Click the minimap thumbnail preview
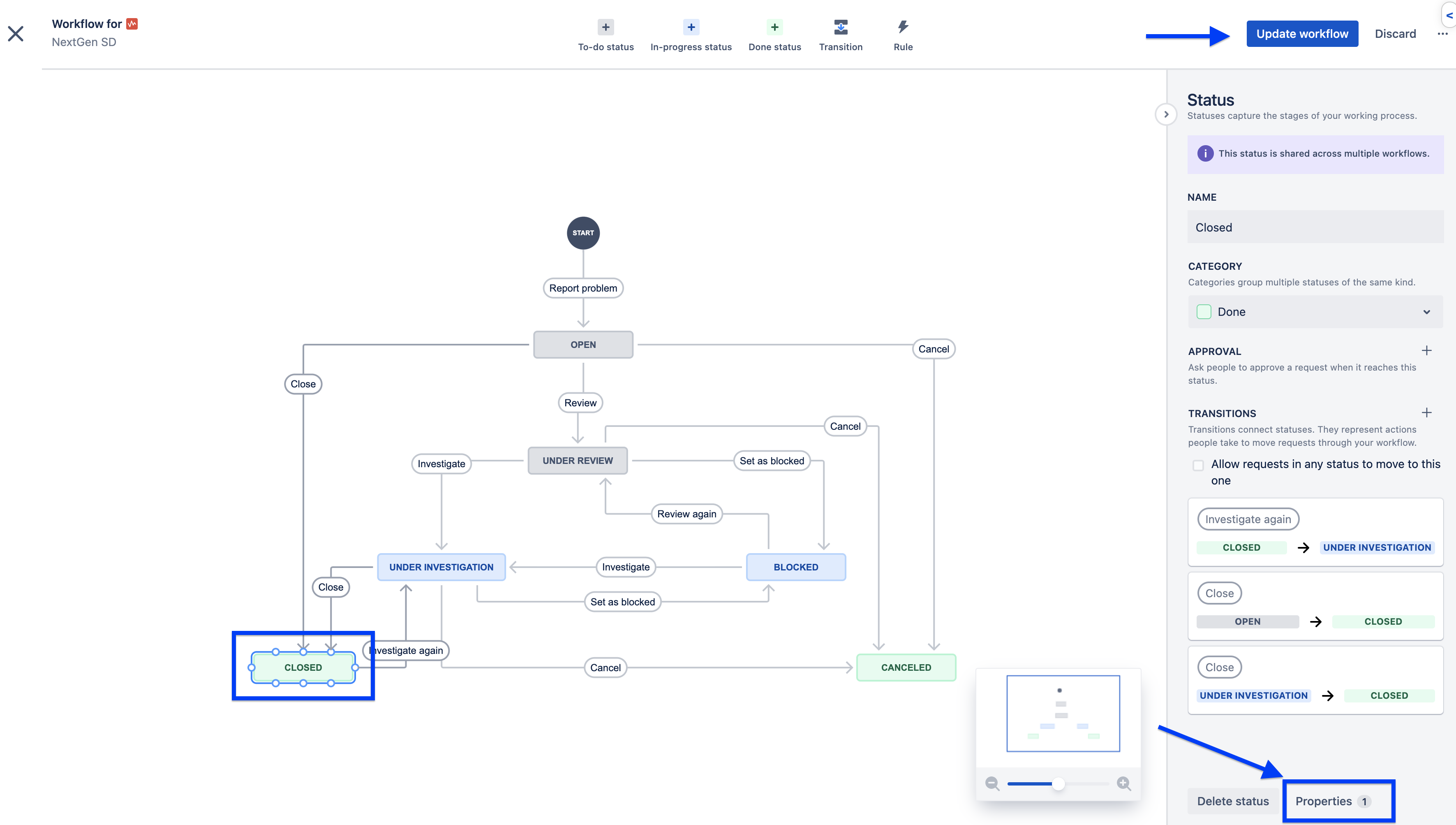Screen dimensions: 1456x825 (1063, 713)
